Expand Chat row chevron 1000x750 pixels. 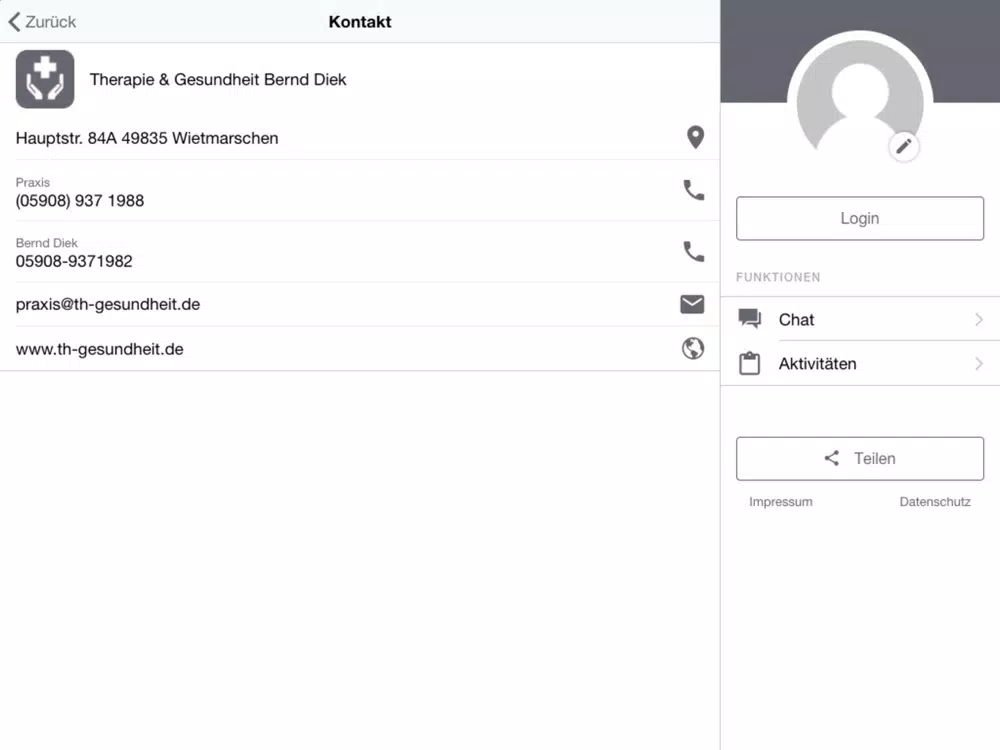[979, 320]
